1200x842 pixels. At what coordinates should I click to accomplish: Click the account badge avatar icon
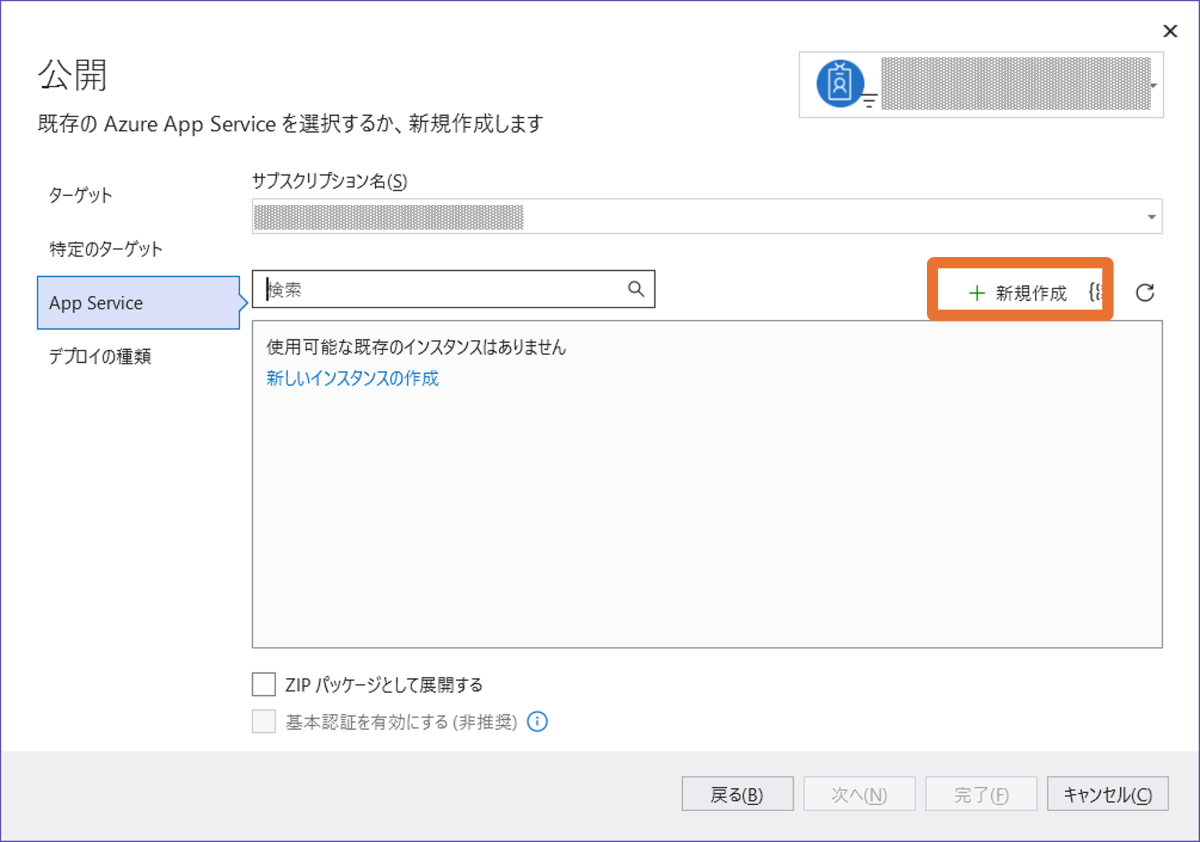(841, 83)
